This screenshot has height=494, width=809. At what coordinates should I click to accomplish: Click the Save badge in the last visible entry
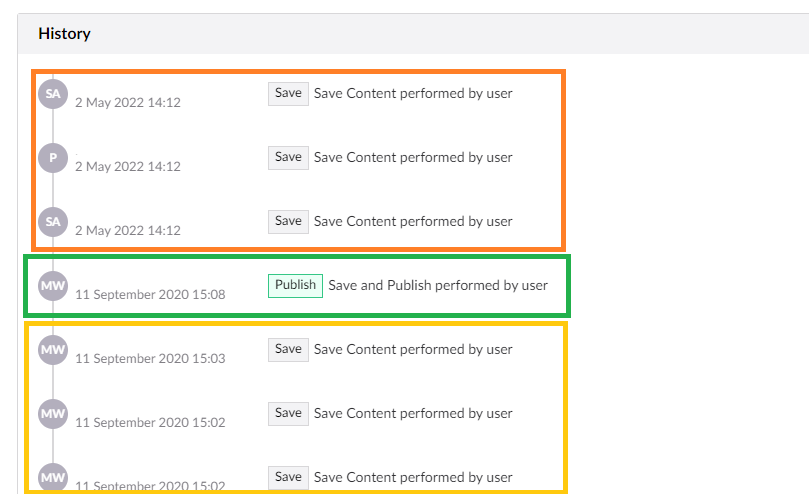(288, 477)
